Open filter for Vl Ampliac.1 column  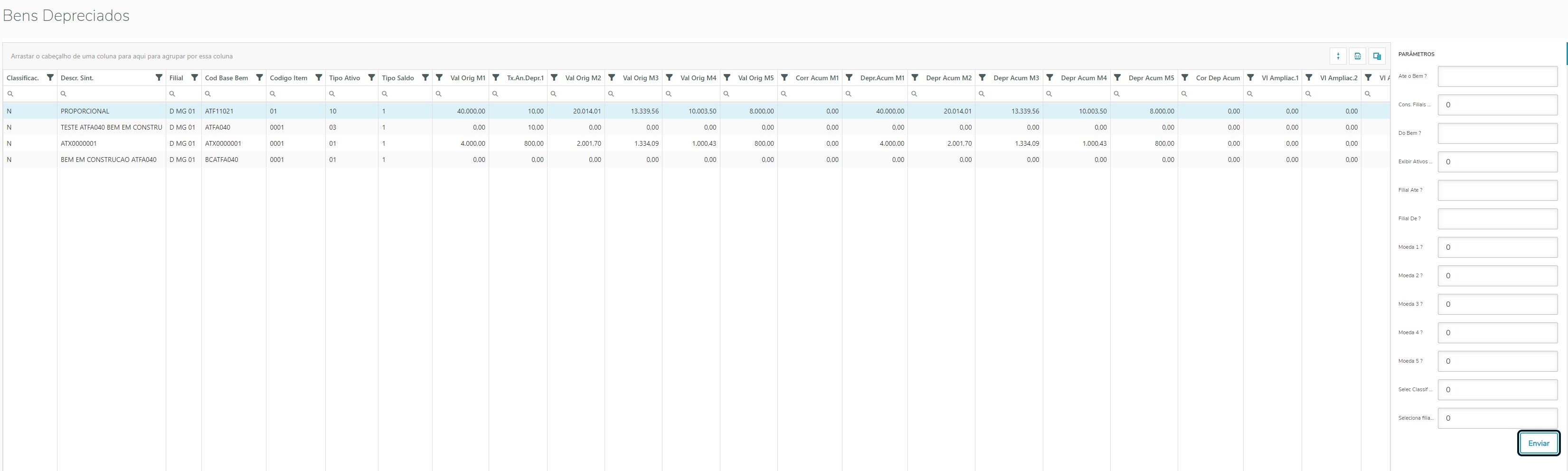[x=1250, y=78]
